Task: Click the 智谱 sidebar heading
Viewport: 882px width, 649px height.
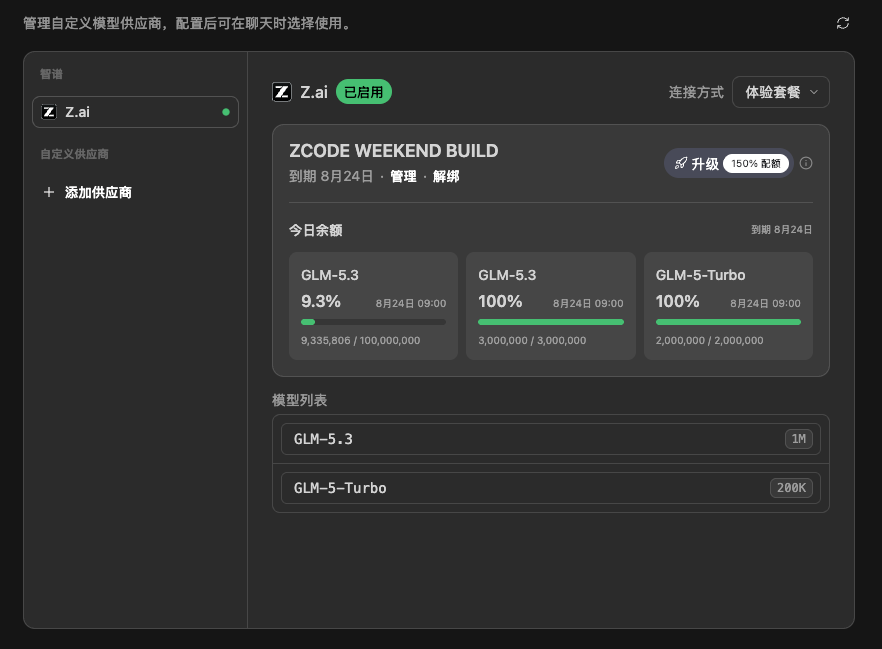Action: tap(51, 74)
